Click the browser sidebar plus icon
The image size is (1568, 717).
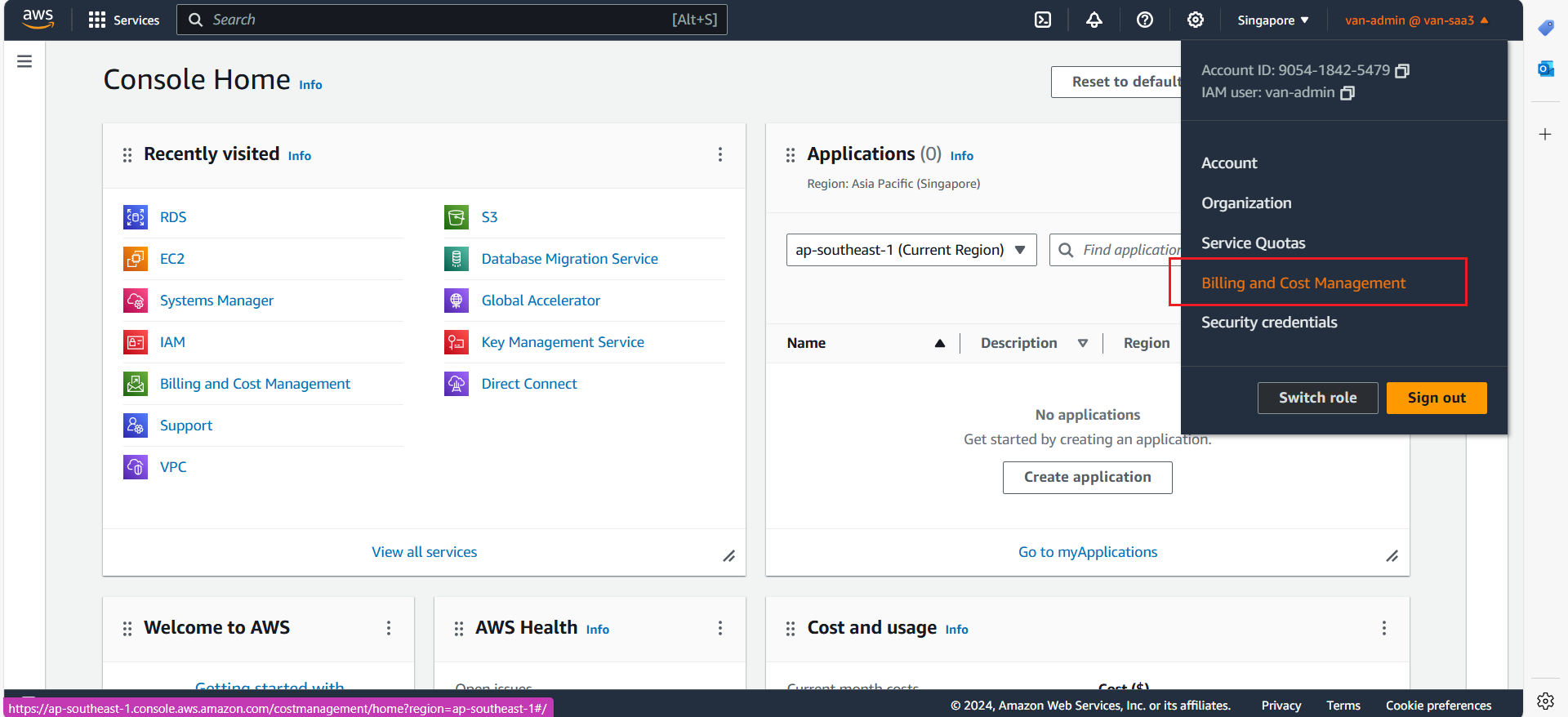coord(1545,134)
